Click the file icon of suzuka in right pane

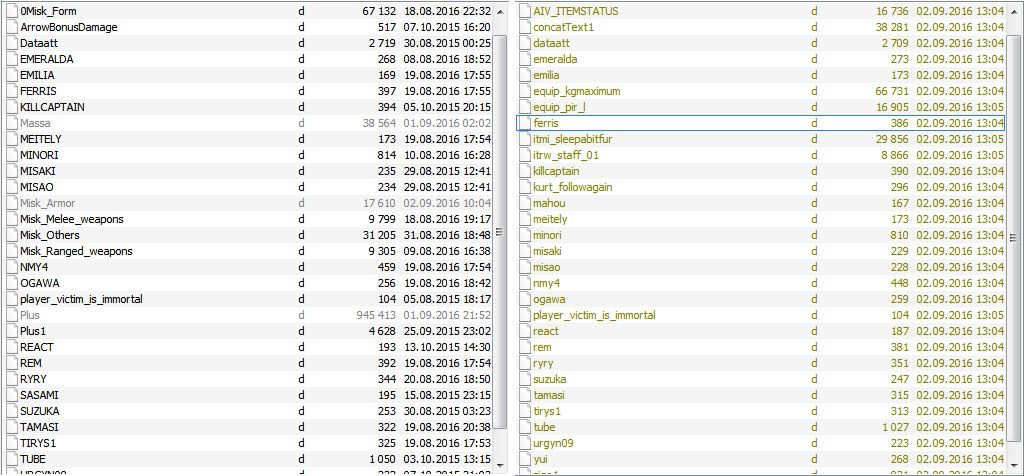pyautogui.click(x=524, y=379)
